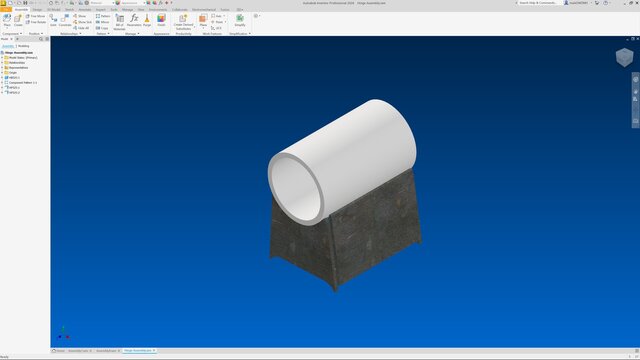
Task: Click the Save icon in quick access toolbar
Action: [25, 3]
